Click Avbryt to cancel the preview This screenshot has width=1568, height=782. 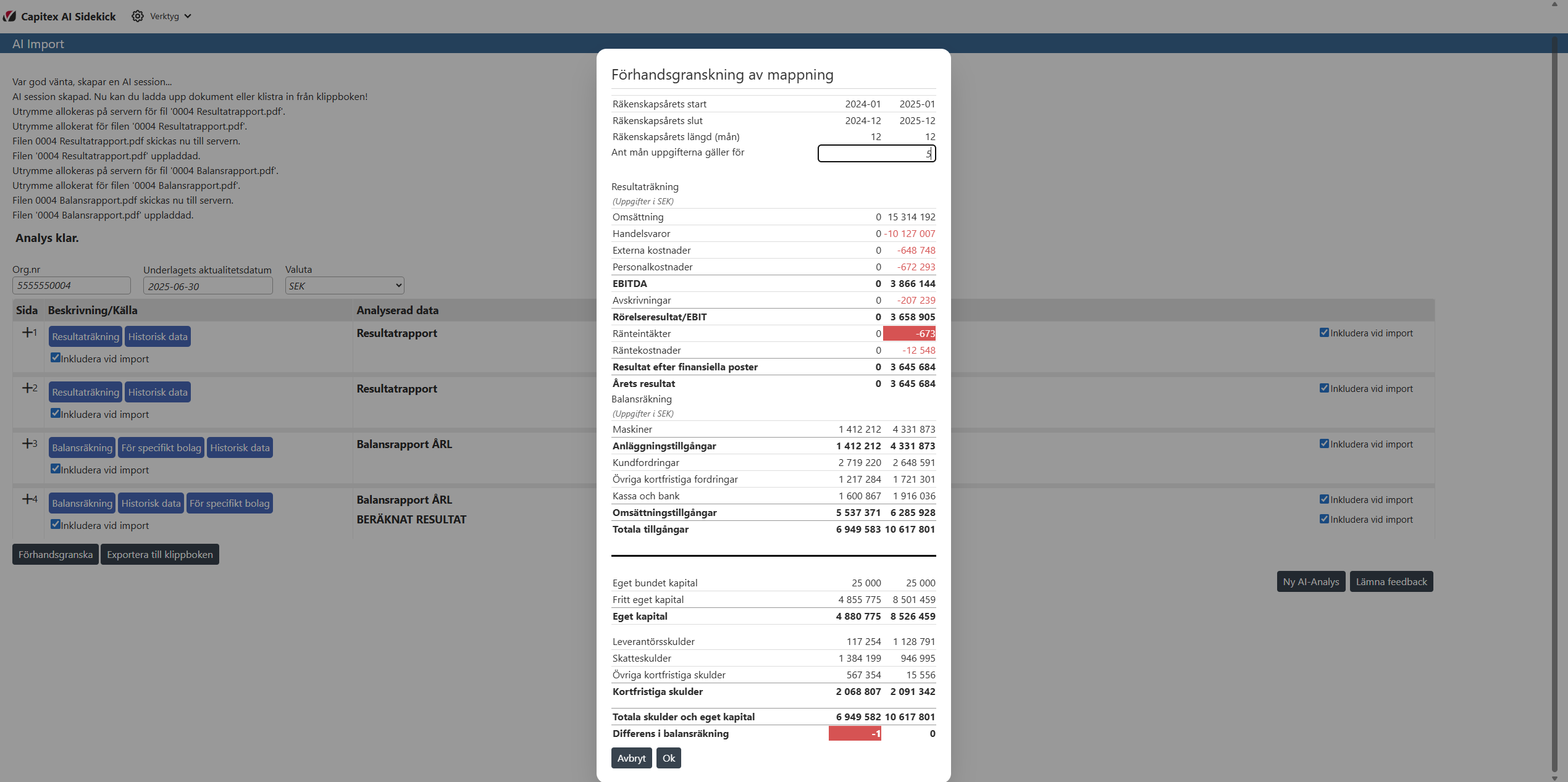pos(631,758)
